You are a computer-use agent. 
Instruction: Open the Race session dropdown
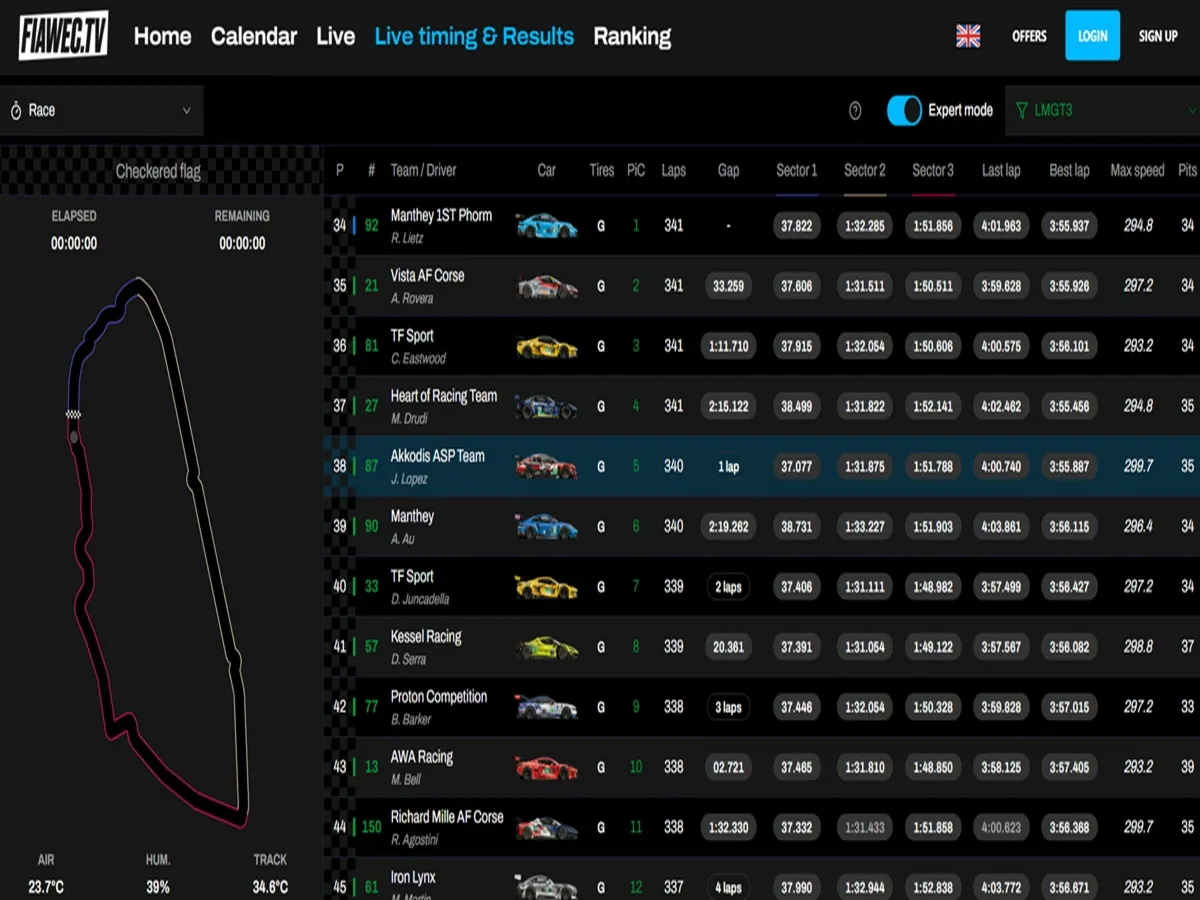(x=101, y=111)
